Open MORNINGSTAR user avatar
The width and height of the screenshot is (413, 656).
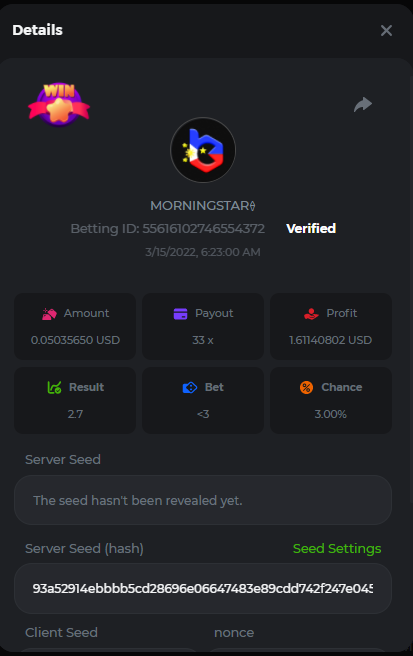pos(203,150)
